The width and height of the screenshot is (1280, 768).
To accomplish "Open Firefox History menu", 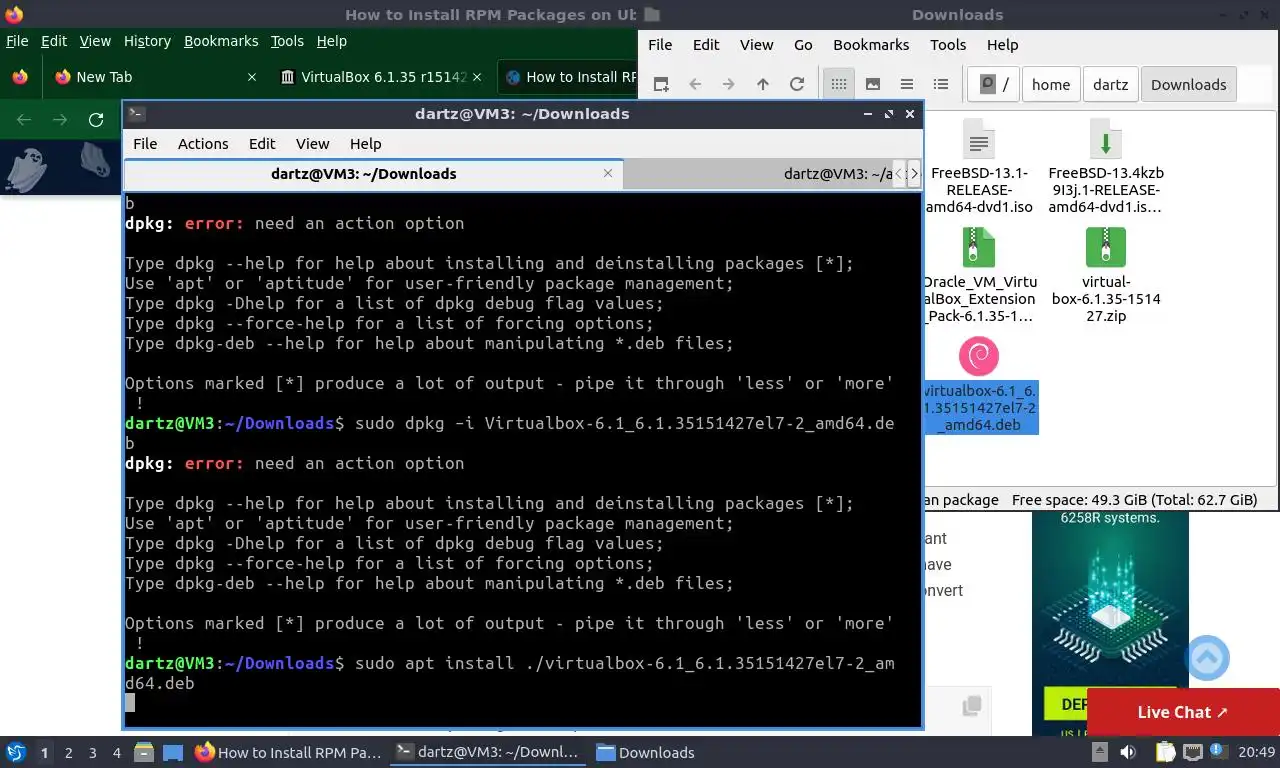I will [147, 41].
